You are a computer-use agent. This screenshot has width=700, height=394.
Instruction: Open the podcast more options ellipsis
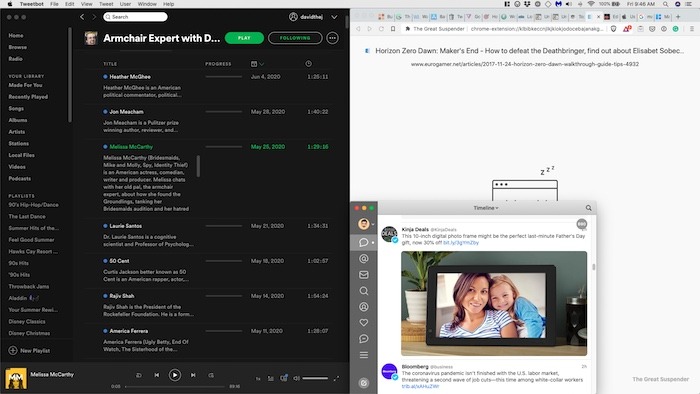[x=333, y=38]
